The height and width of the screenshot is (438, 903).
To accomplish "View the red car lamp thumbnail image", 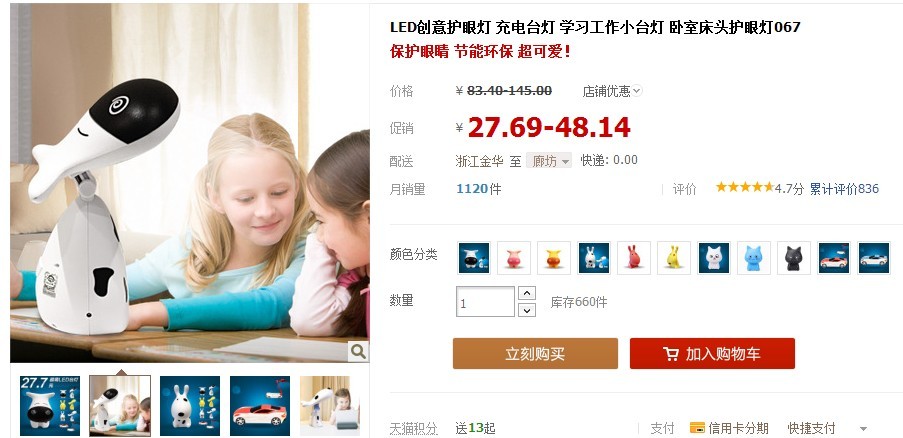I will (260, 406).
